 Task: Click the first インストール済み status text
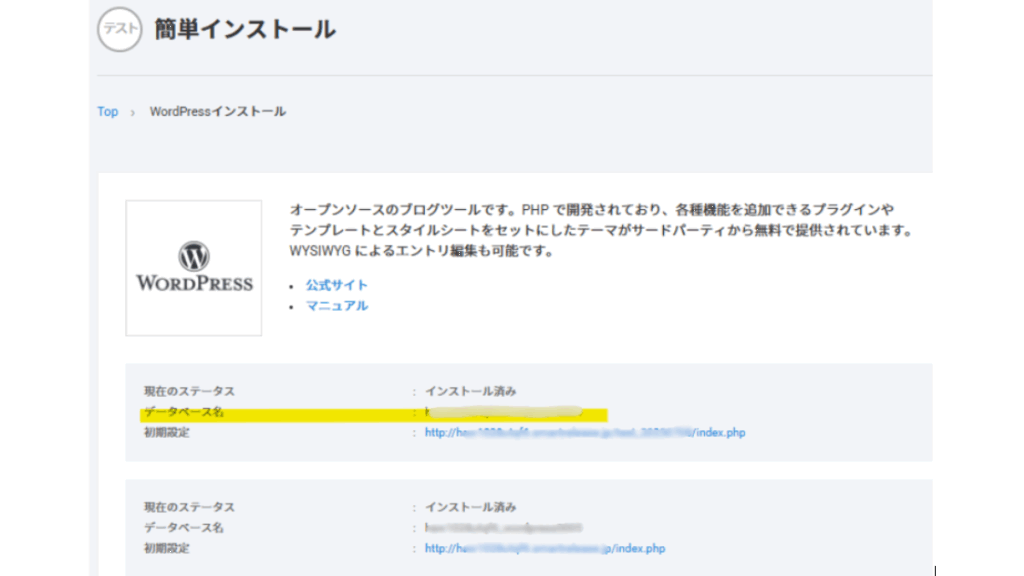point(470,391)
